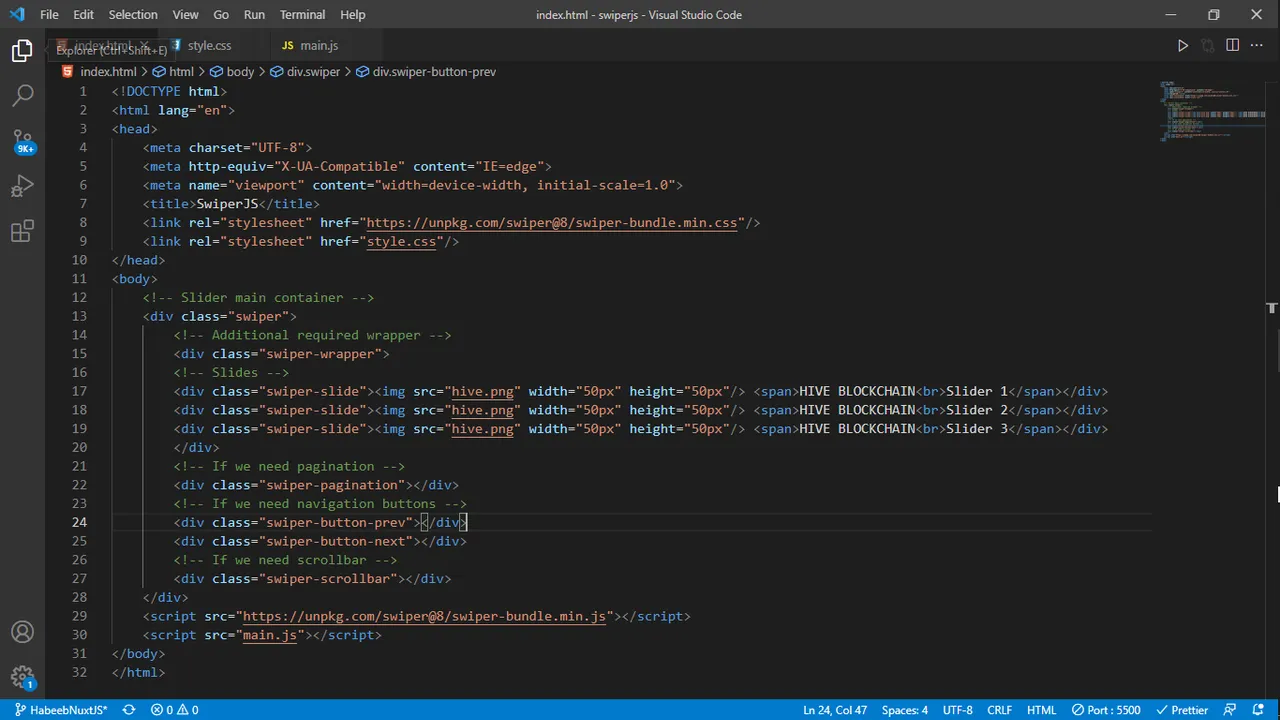Click the code minimap preview
This screenshot has width=1280, height=720.
(1211, 110)
